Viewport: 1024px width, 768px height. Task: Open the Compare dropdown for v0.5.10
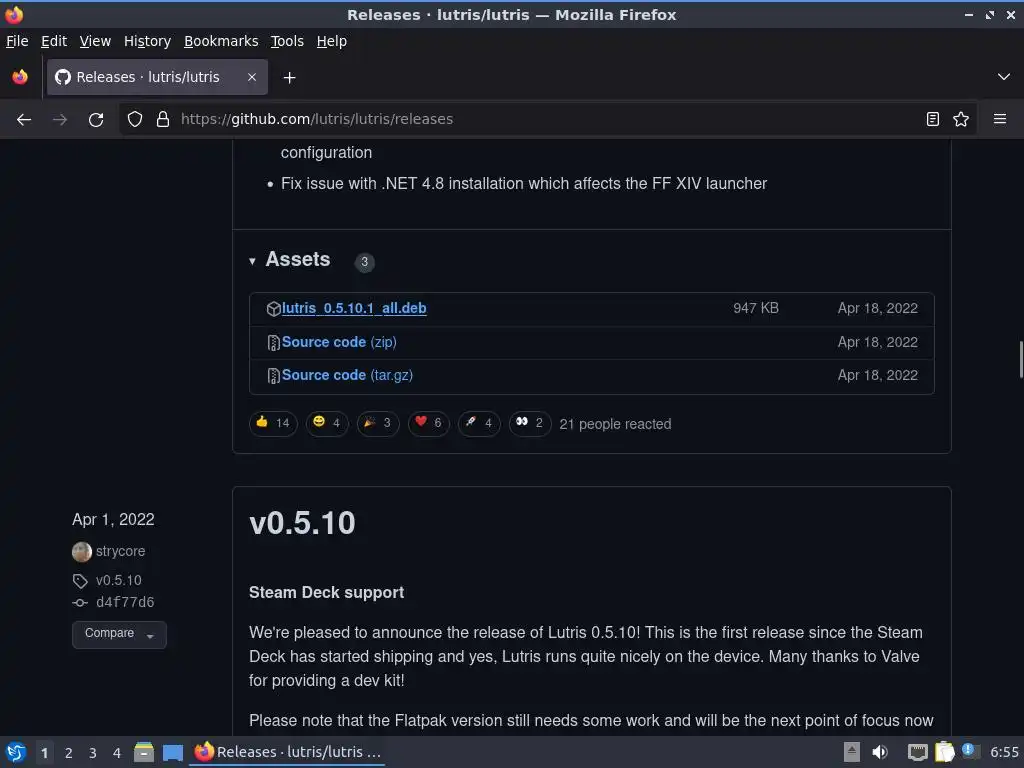coord(119,634)
